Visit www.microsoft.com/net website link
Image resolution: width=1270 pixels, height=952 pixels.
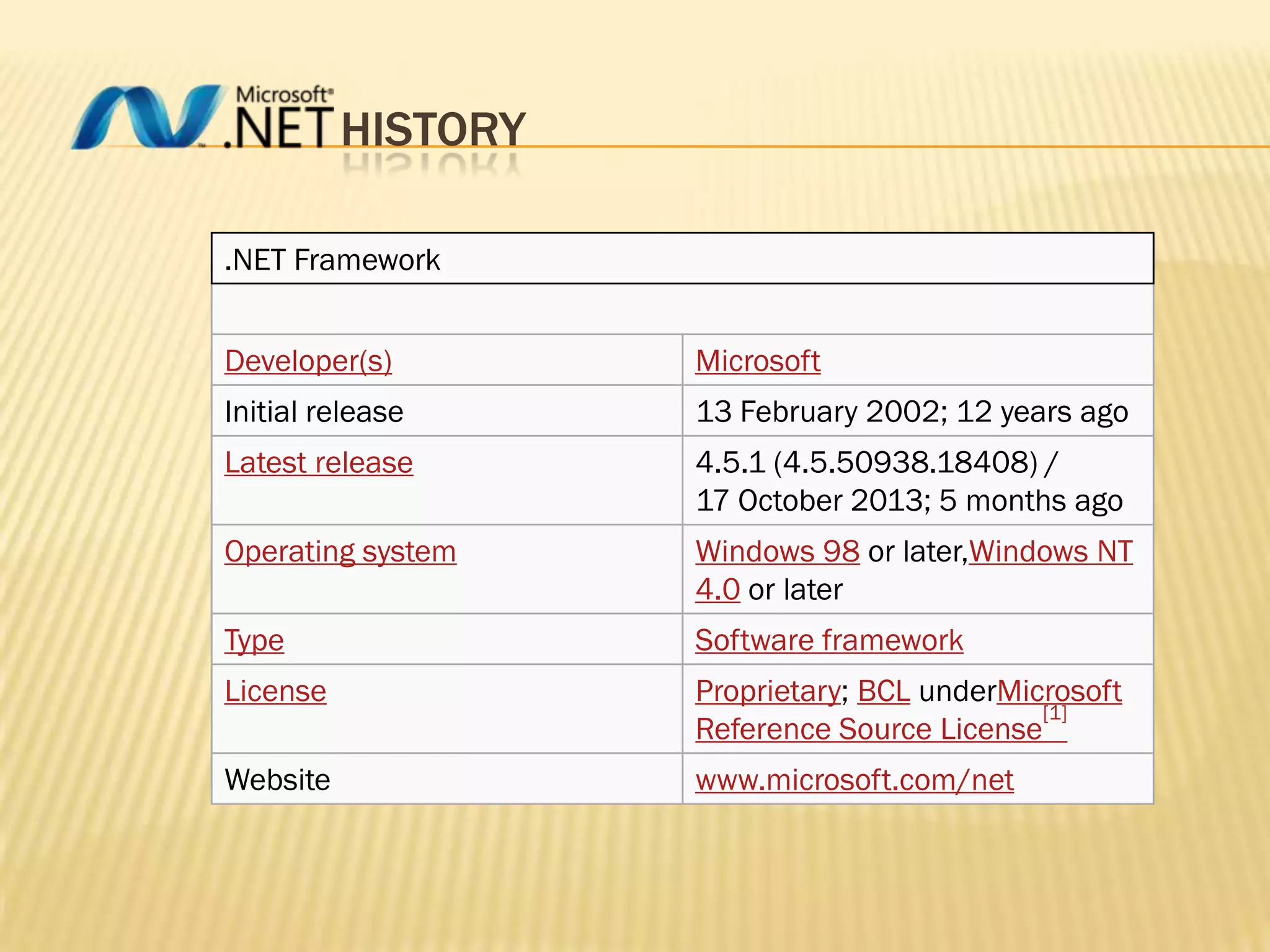point(855,780)
